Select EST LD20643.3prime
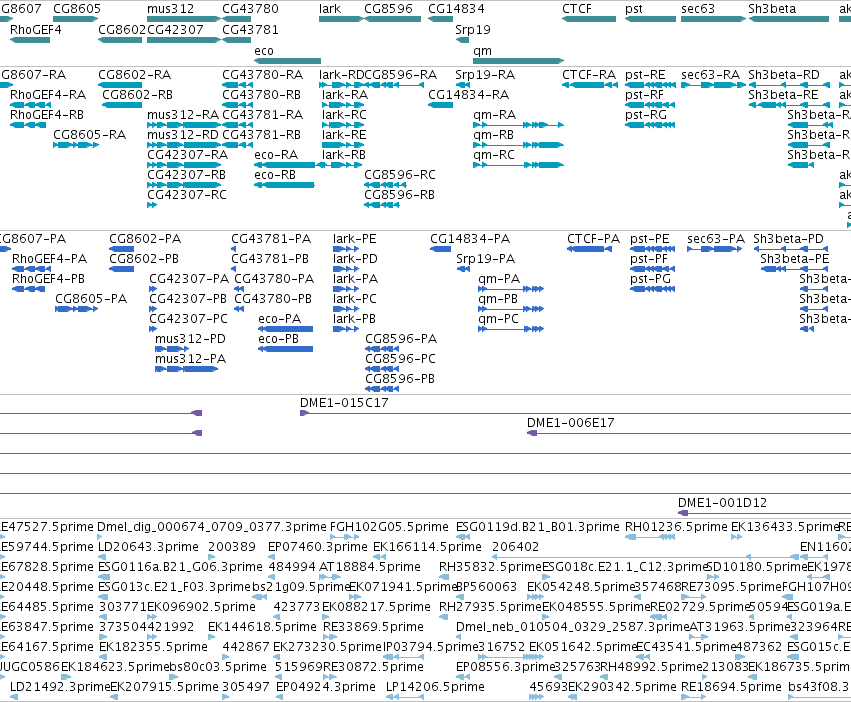This screenshot has height=702, width=851. coord(148,547)
